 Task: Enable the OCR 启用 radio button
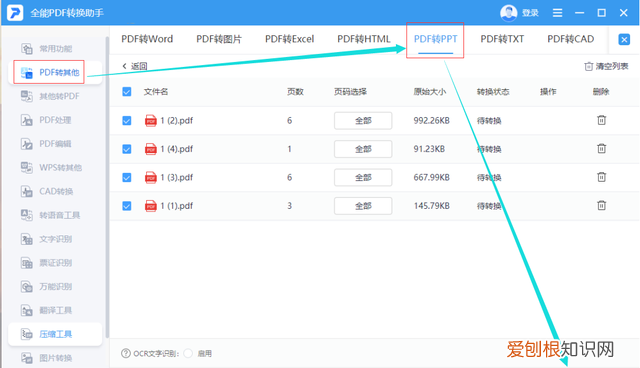(x=188, y=353)
